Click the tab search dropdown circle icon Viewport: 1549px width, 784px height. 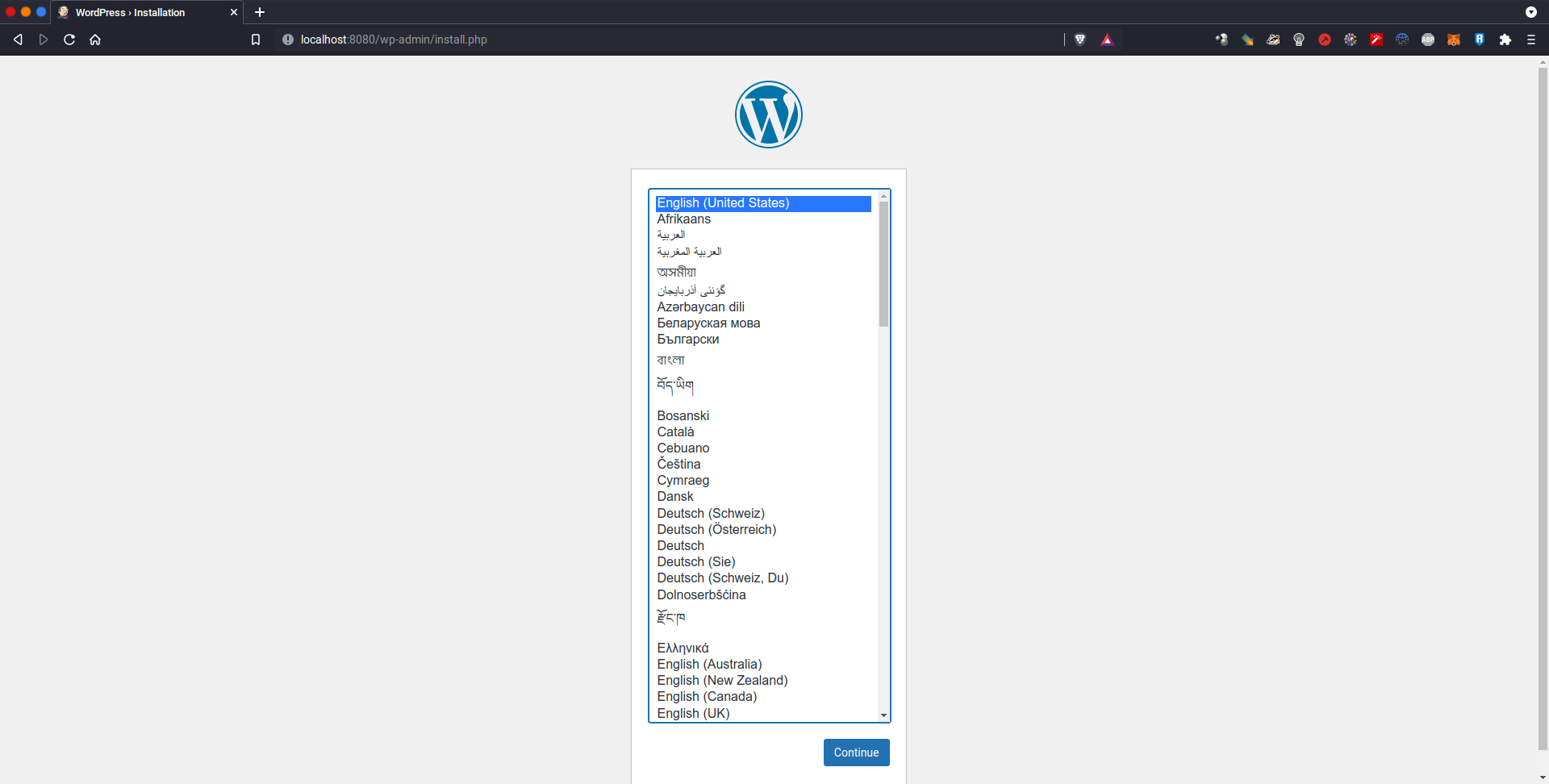point(1531,12)
